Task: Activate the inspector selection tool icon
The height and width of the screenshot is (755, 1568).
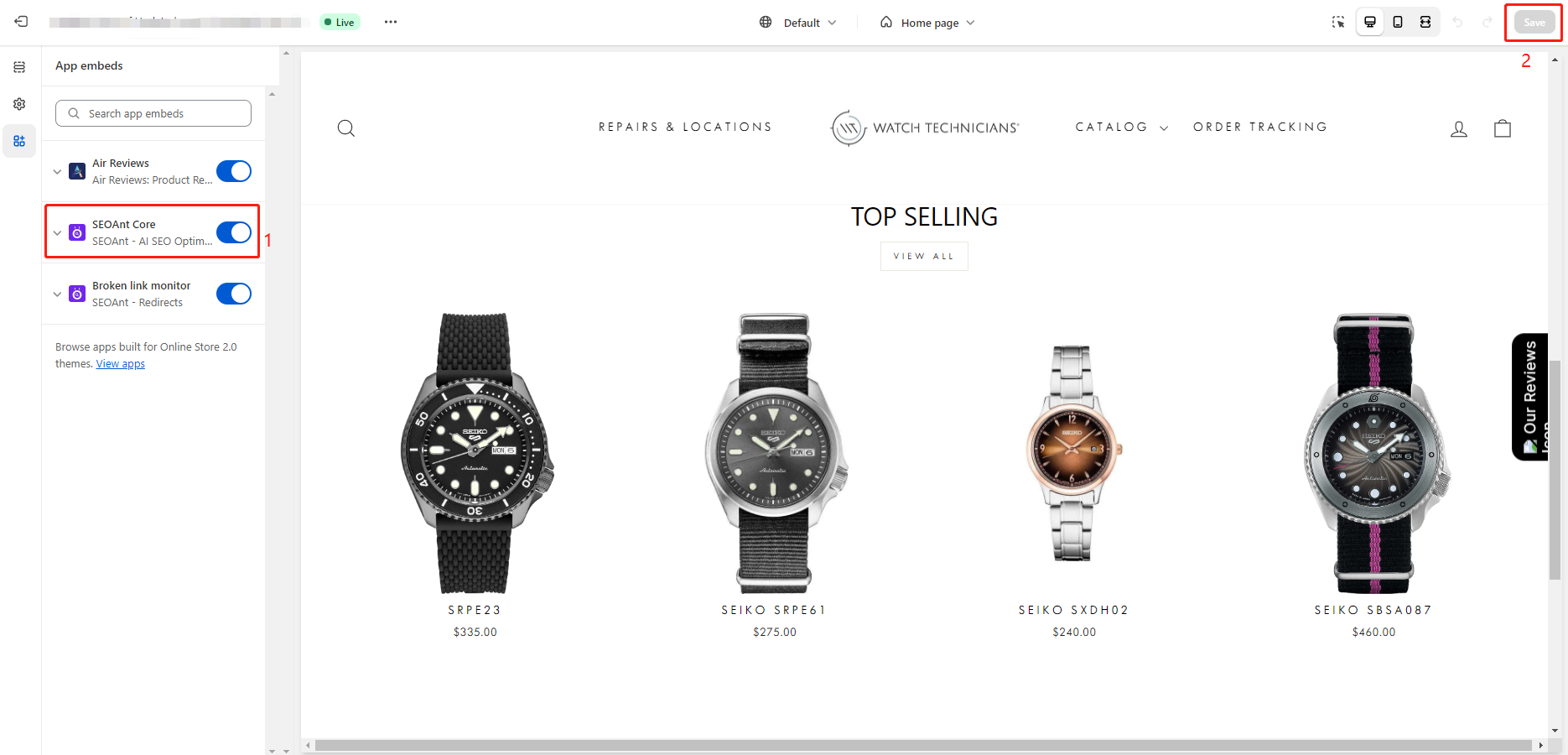Action: click(x=1338, y=22)
